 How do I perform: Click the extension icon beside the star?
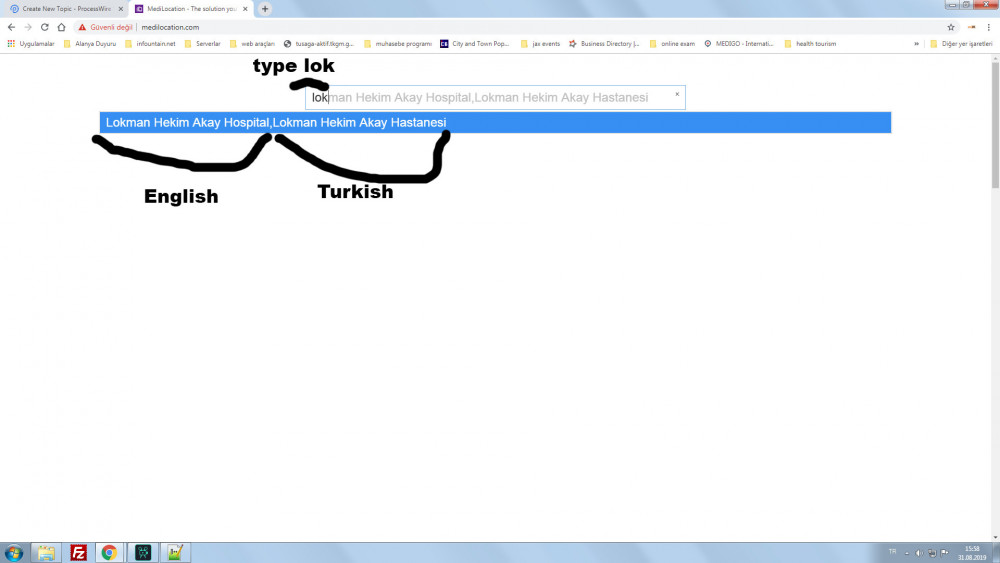pyautogui.click(x=971, y=27)
